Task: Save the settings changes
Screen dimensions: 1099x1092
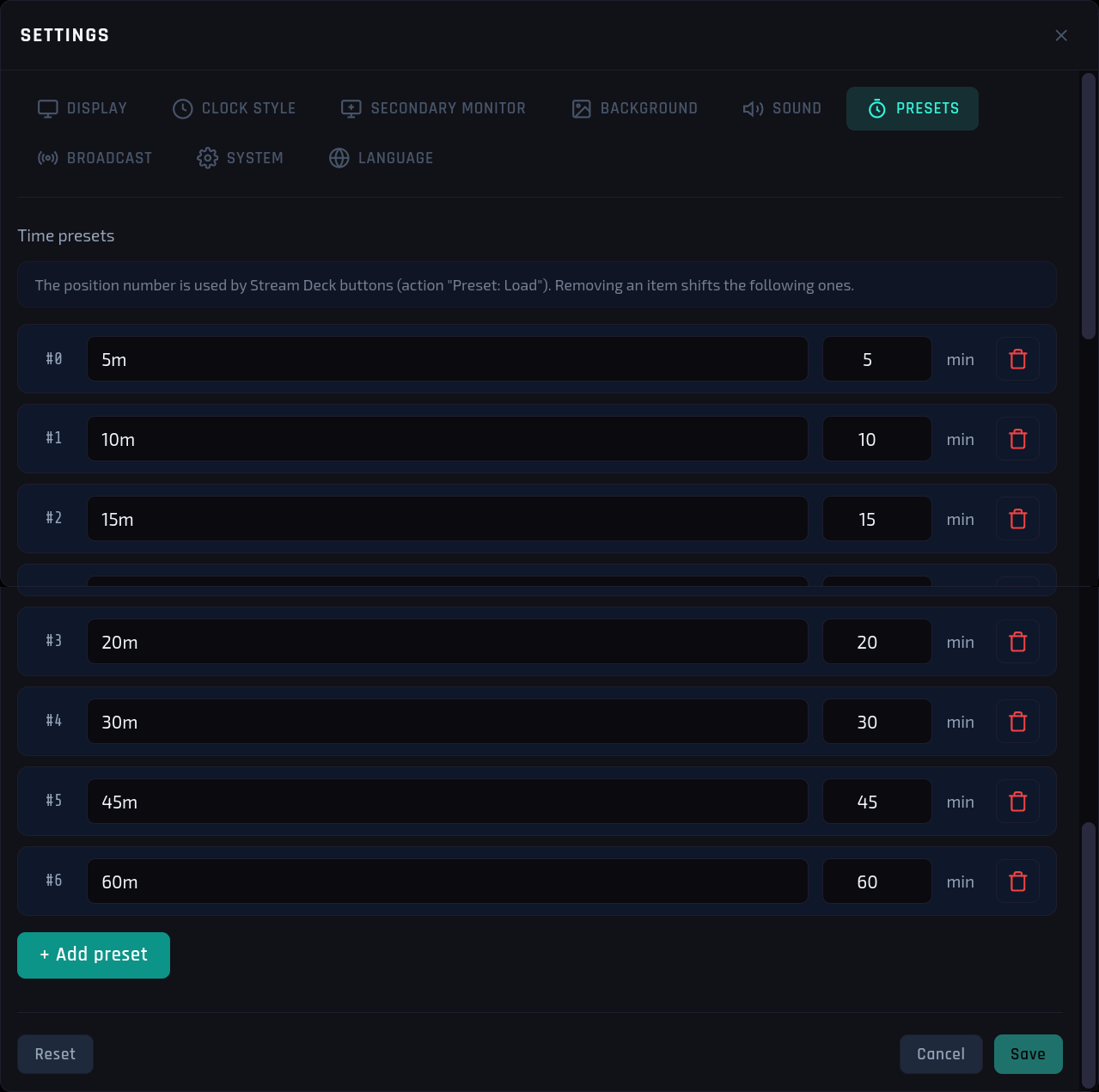Action: coord(1029,1054)
